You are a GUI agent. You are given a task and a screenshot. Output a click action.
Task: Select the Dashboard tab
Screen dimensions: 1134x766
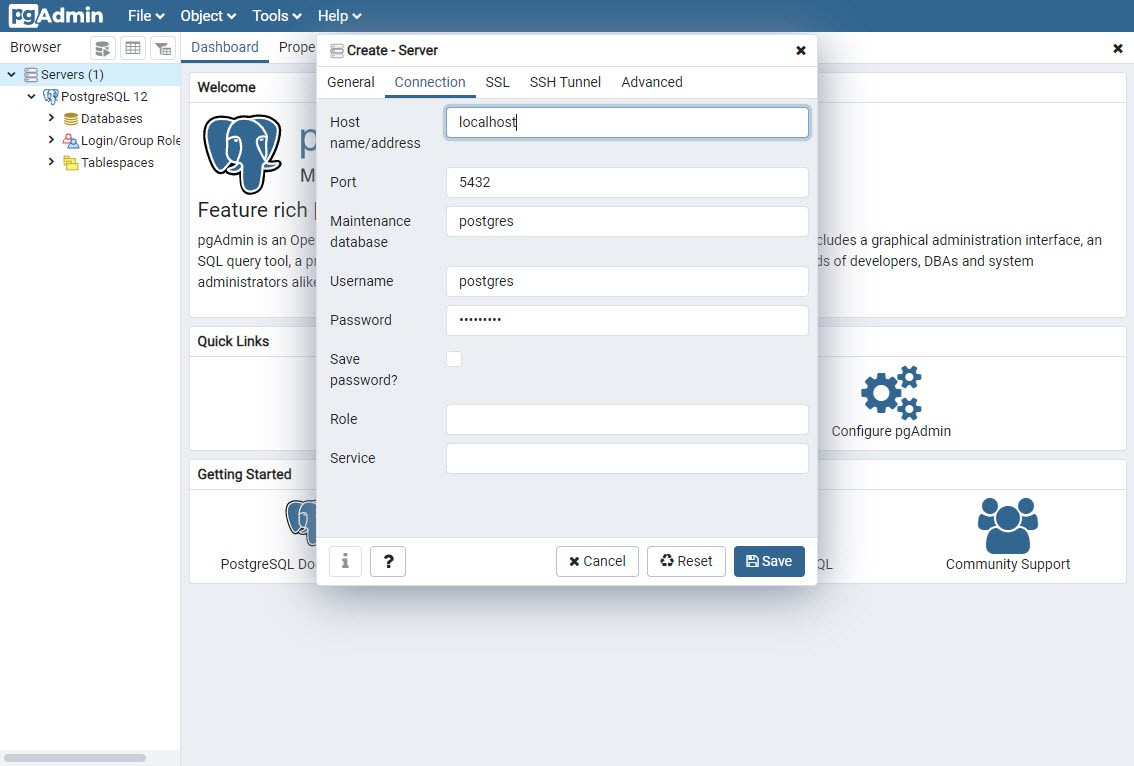point(225,48)
